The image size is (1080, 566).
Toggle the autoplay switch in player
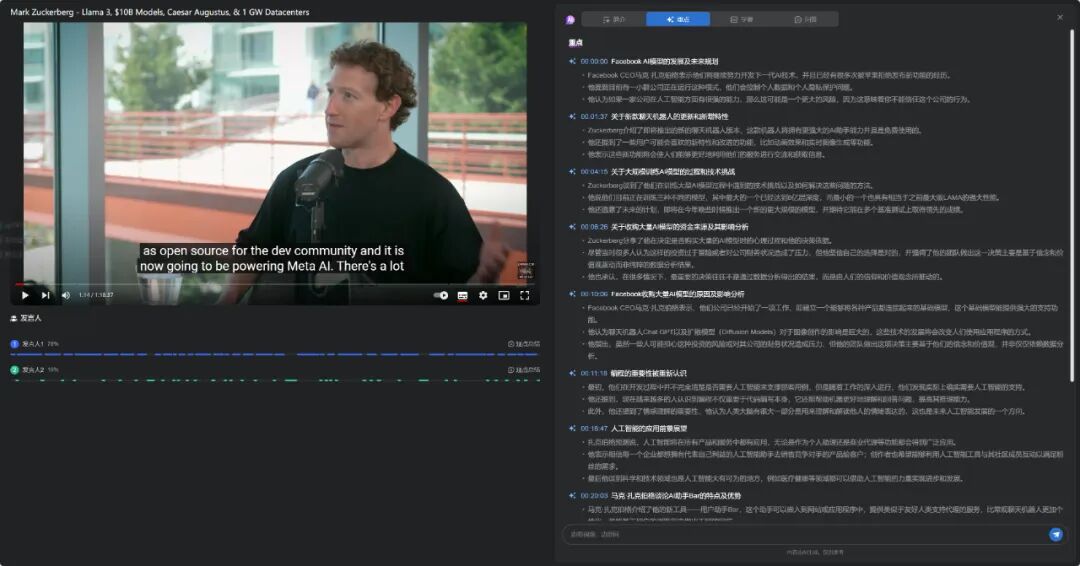click(x=441, y=295)
